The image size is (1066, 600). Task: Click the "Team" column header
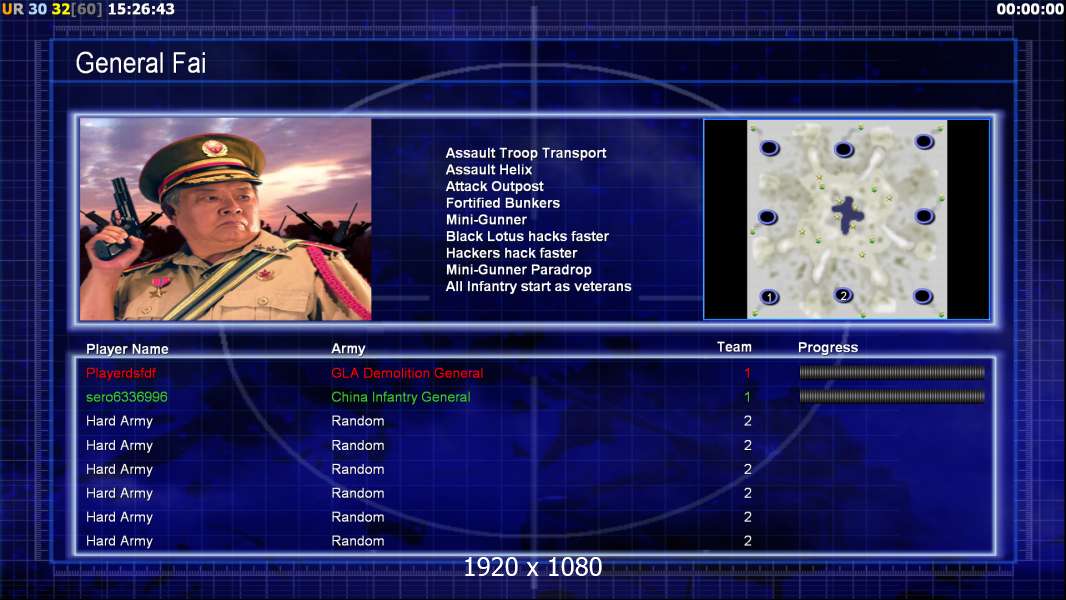734,347
